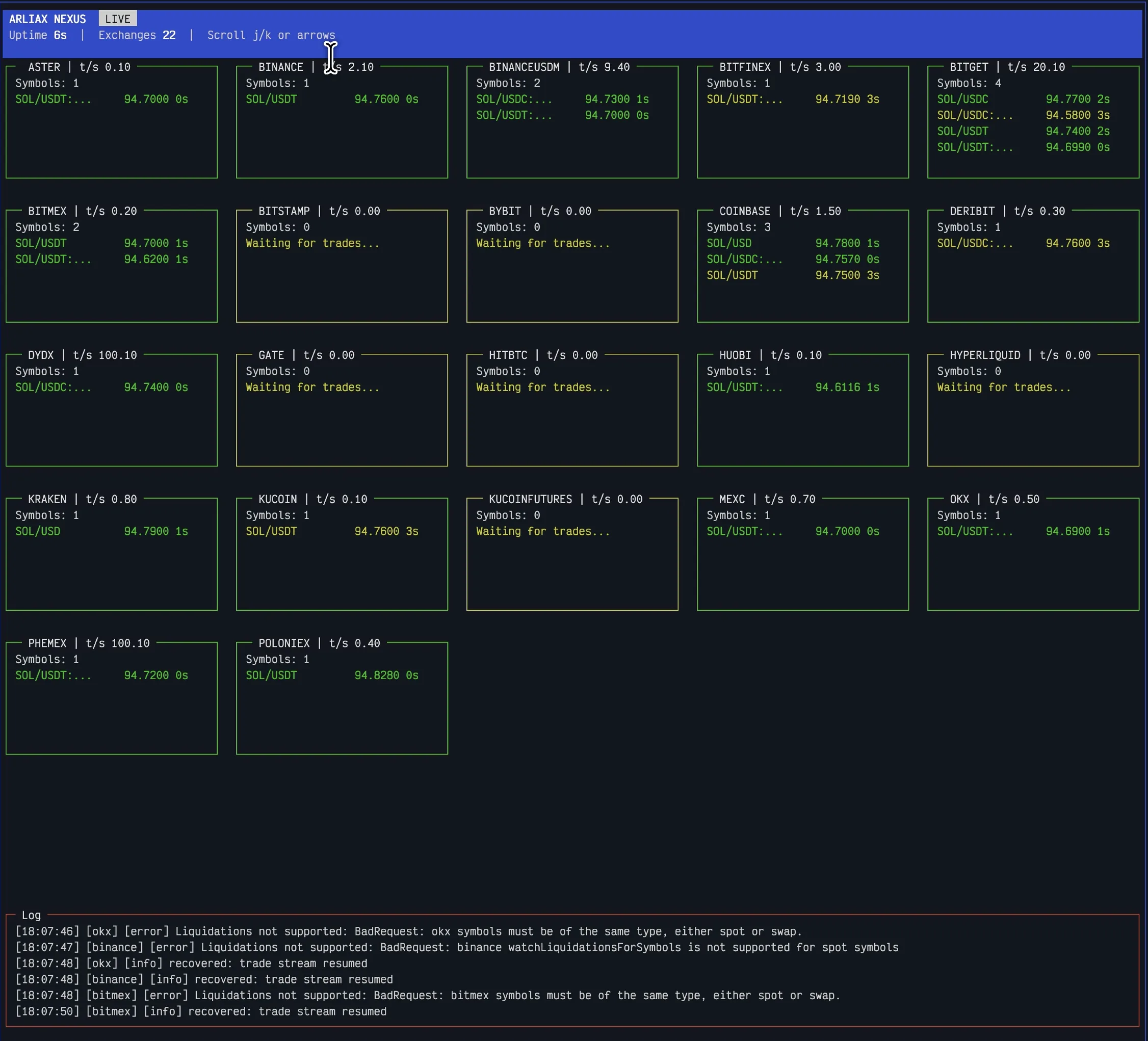
Task: Click the LIVE status badge
Action: click(x=118, y=19)
